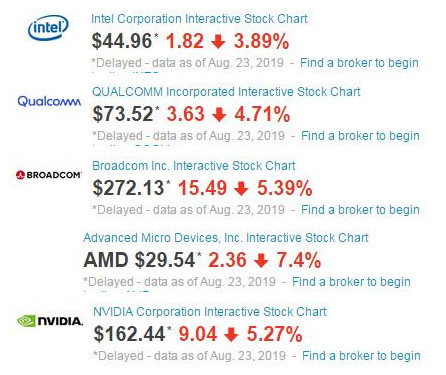Viewport: 446px width, 375px height.
Task: Click Find a broker link under Intel
Action: [x=359, y=63]
